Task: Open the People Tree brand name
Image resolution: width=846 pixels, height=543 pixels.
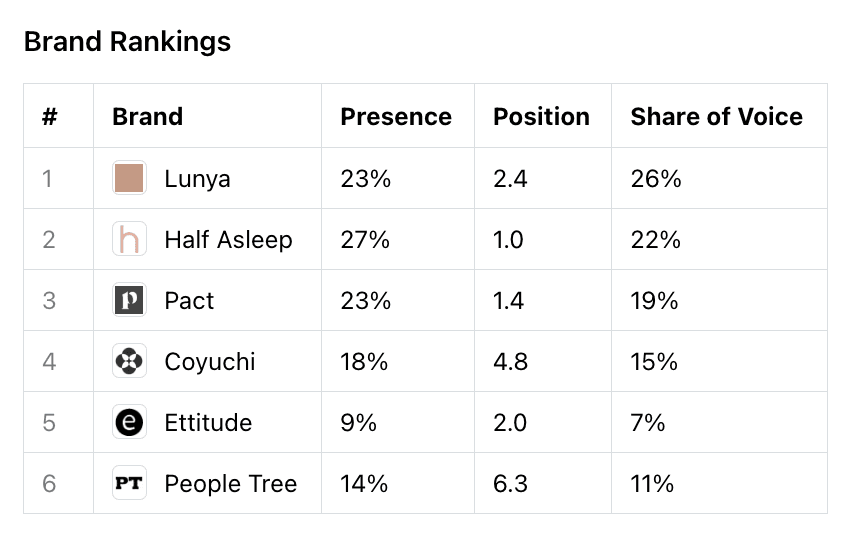Action: (x=230, y=484)
